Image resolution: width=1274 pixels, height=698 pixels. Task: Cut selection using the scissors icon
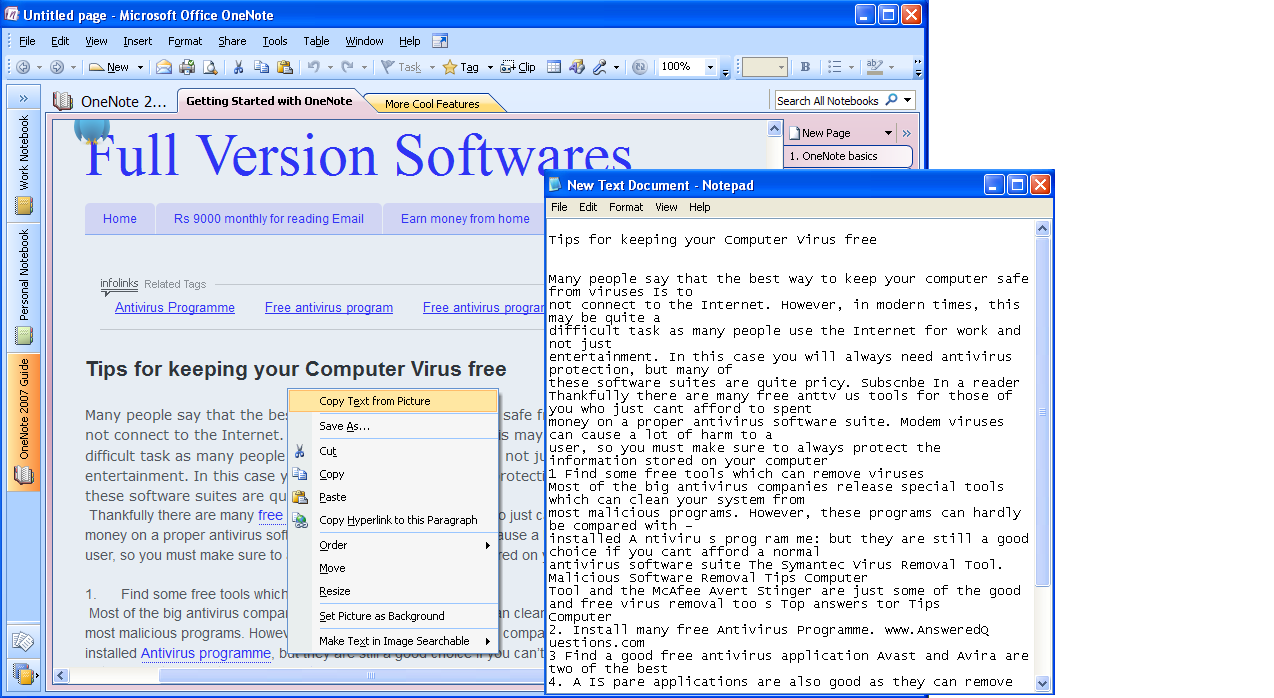point(238,67)
